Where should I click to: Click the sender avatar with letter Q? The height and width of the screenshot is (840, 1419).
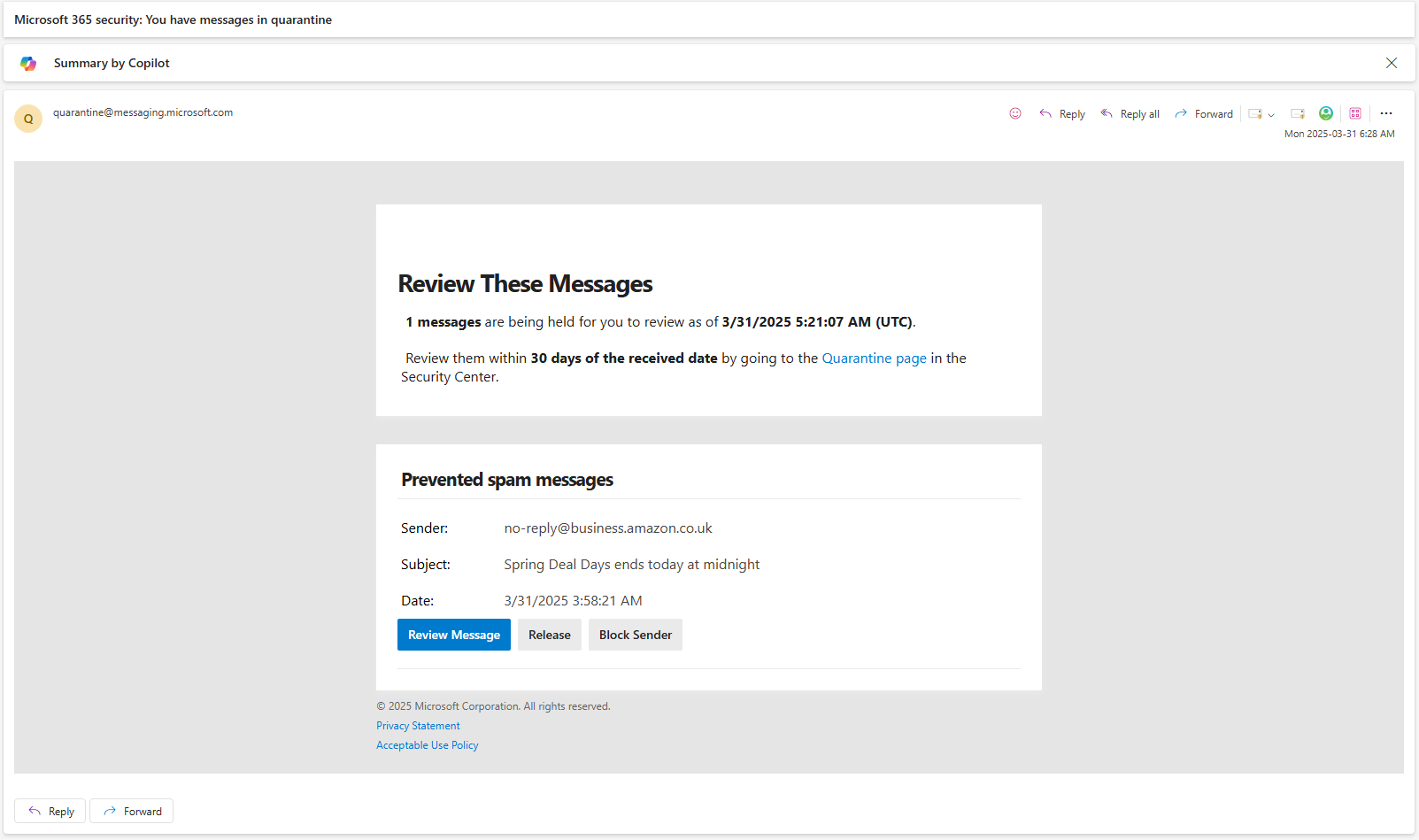pos(28,119)
